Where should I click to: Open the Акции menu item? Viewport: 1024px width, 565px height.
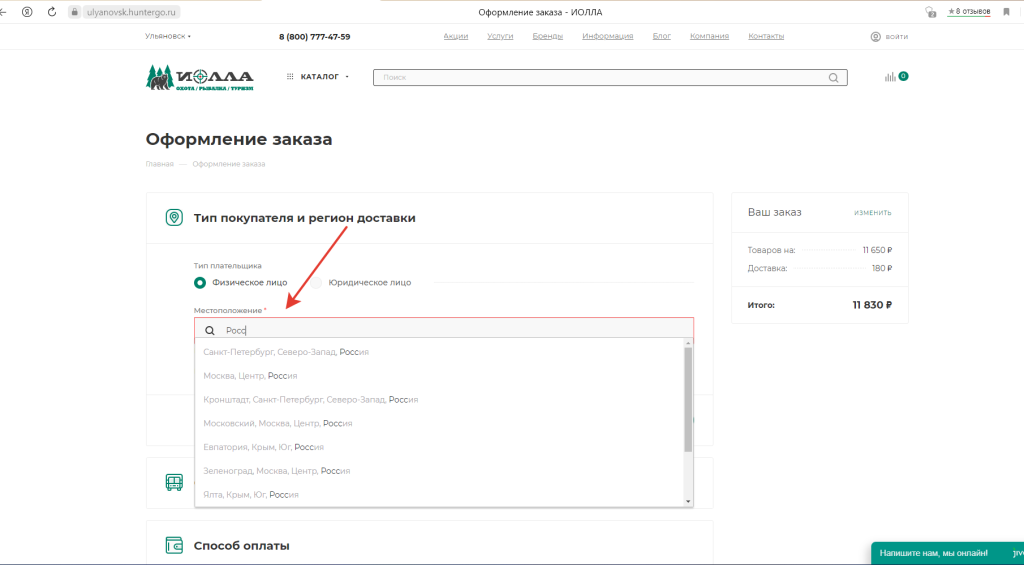coord(456,36)
